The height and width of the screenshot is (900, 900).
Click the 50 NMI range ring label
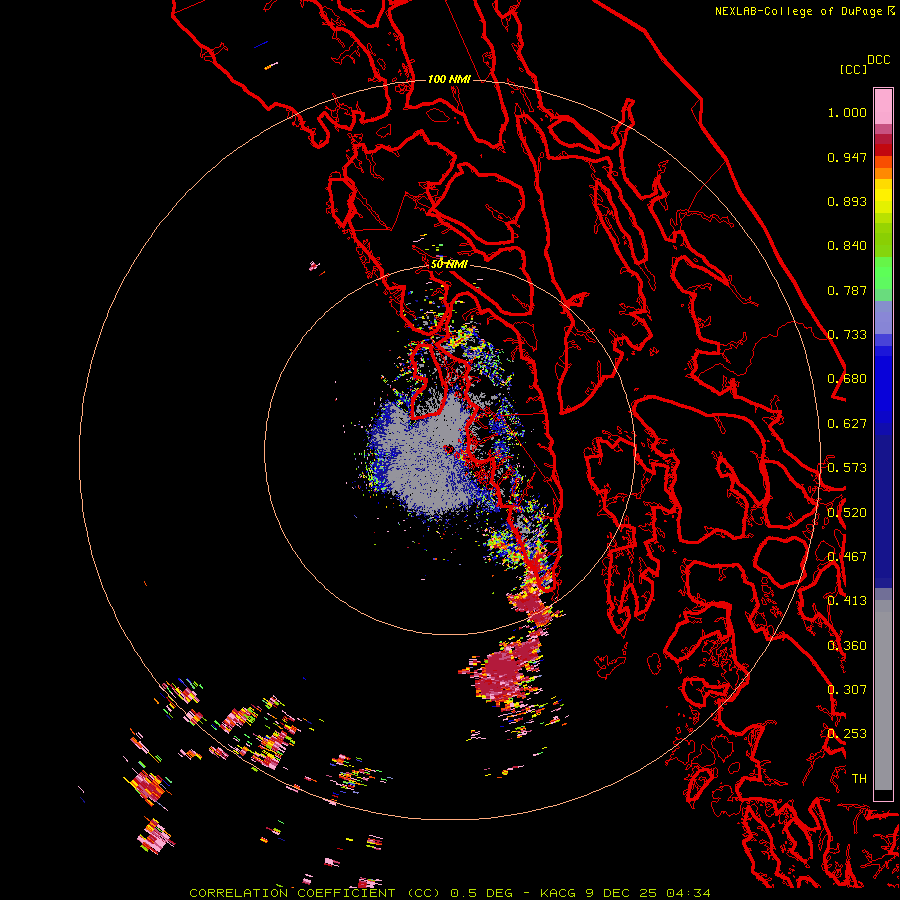[x=449, y=265]
